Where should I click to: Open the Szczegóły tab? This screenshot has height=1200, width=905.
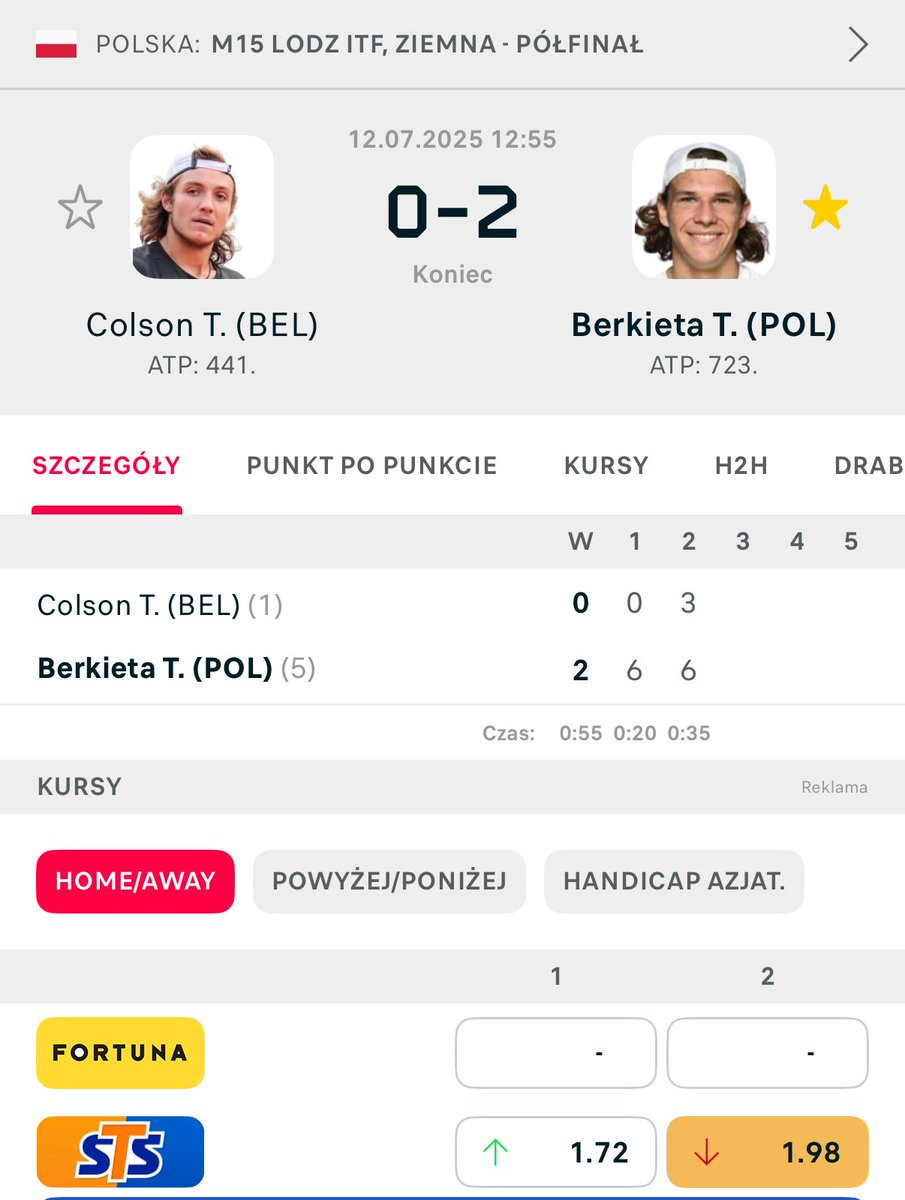106,465
